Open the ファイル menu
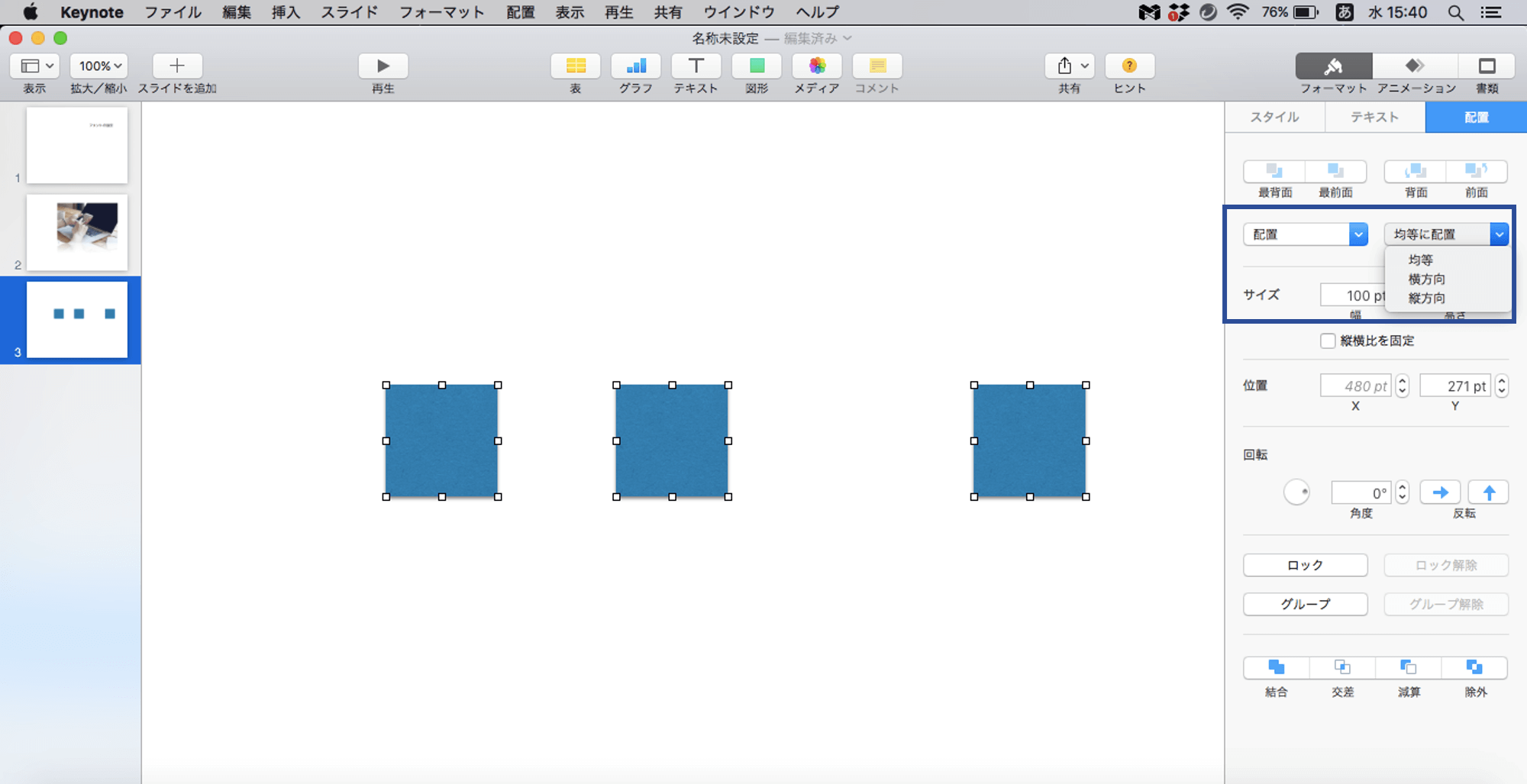Viewport: 1527px width, 784px height. tap(173, 12)
